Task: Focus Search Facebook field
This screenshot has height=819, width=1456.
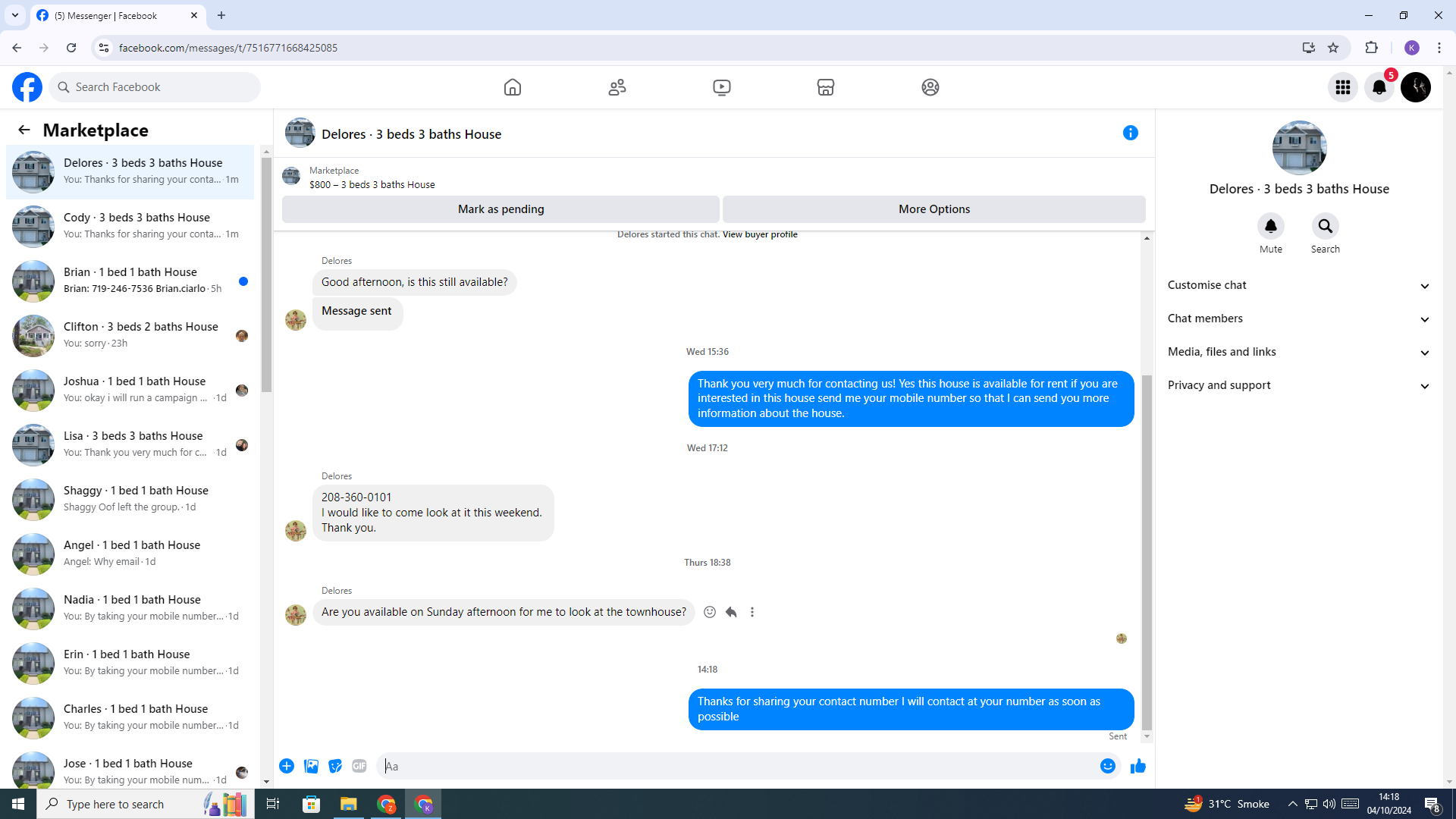Action: click(155, 87)
